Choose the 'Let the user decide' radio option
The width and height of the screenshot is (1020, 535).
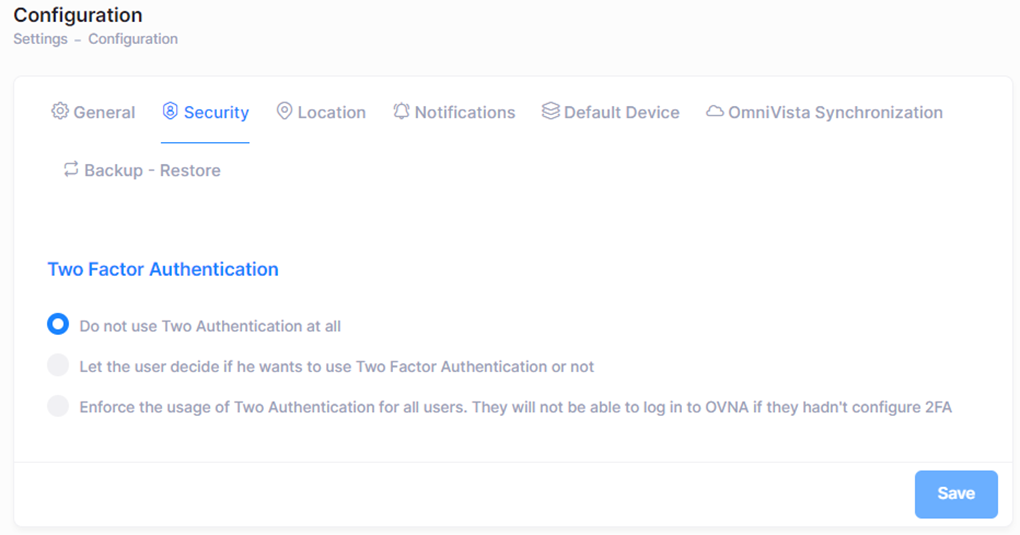(58, 365)
